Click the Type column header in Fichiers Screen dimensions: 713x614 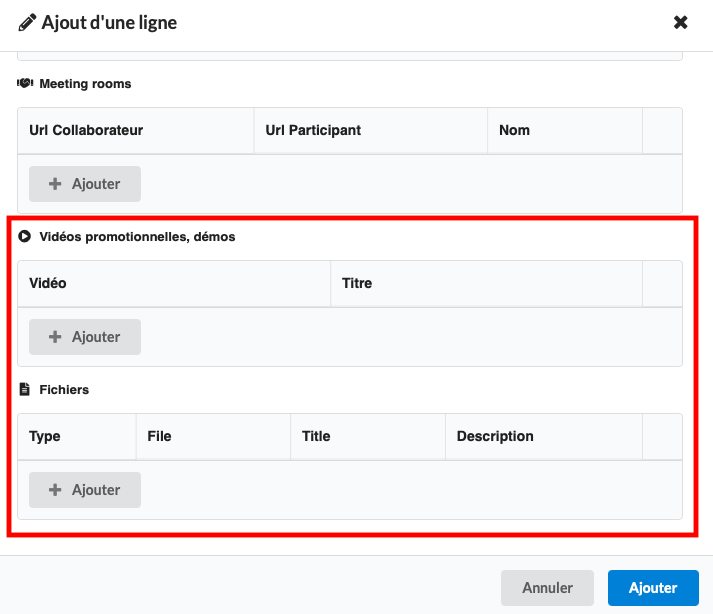pyautogui.click(x=45, y=436)
